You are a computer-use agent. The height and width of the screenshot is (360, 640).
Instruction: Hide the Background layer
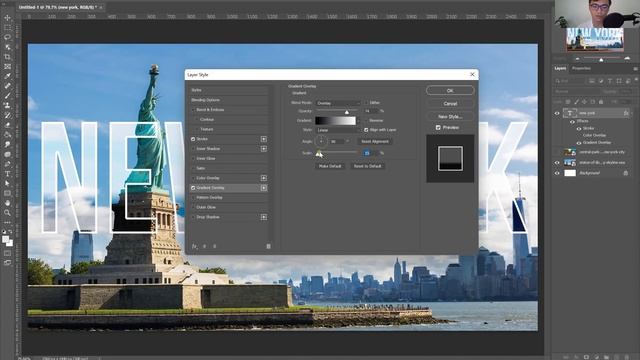pyautogui.click(x=557, y=173)
